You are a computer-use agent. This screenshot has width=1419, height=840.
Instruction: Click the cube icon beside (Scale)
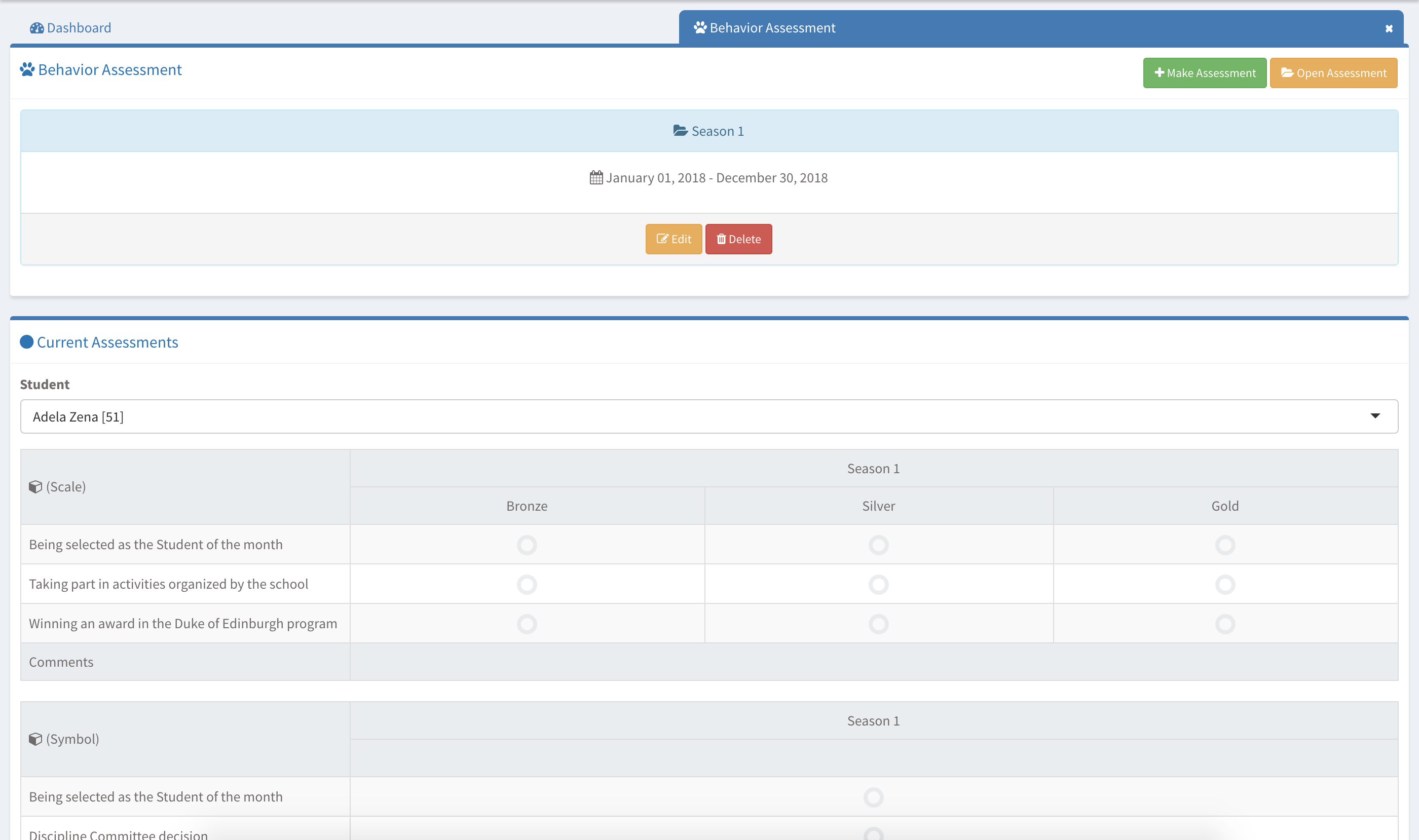pos(35,487)
